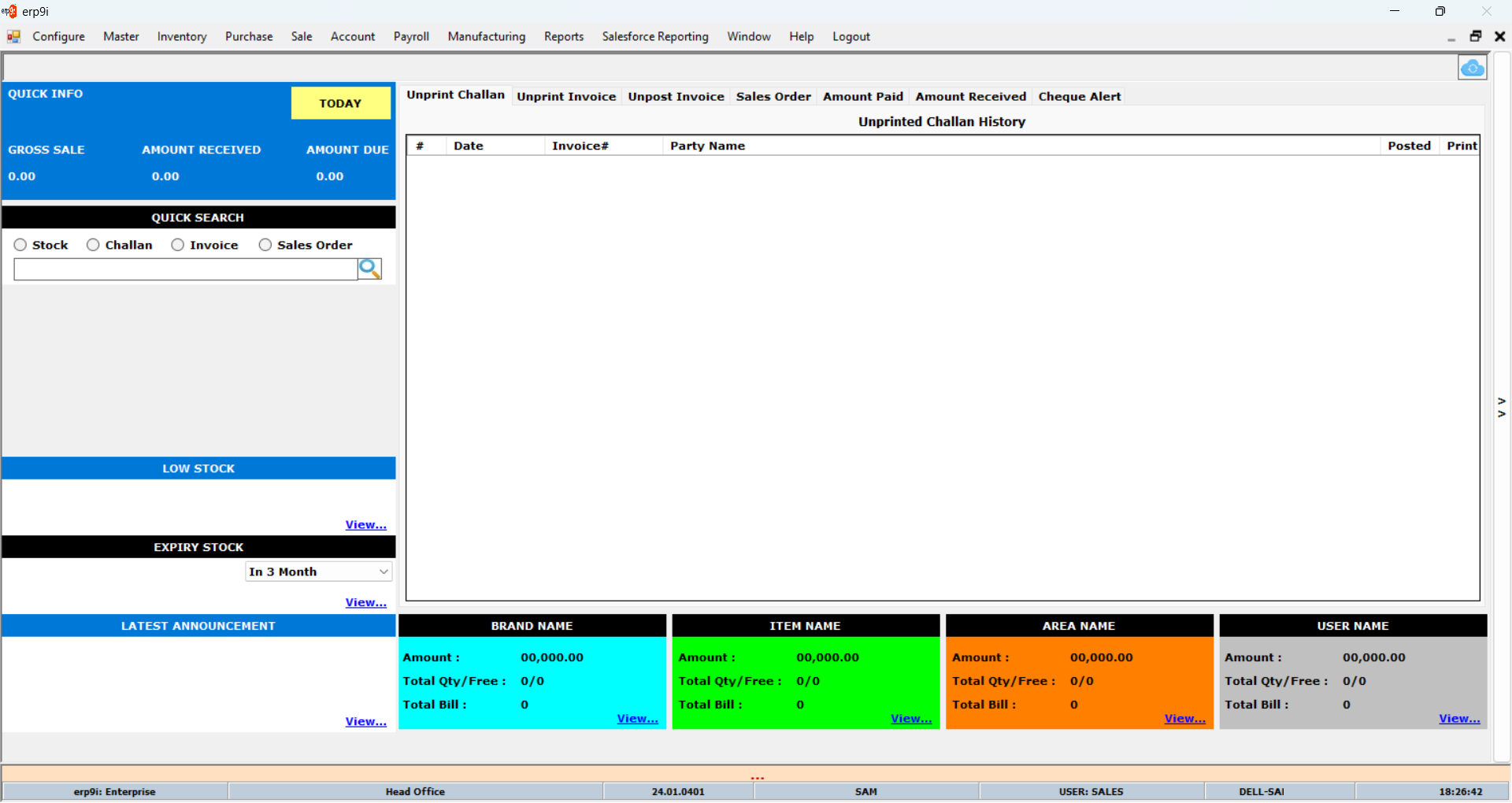
Task: Choose the Sales Order radio button
Action: [x=265, y=245]
